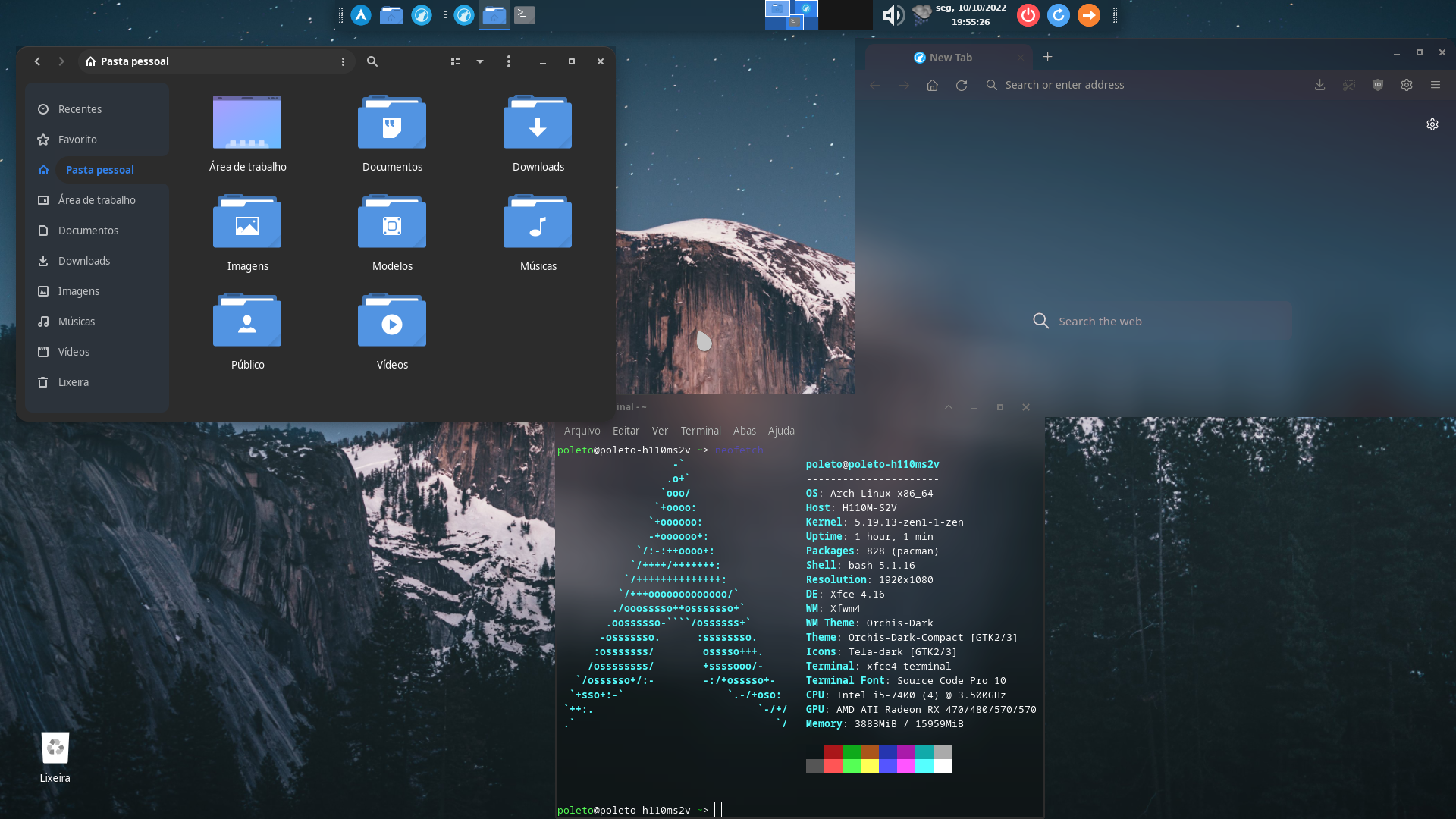Open the Arch Linux application menu
This screenshot has width=1456, height=819.
(361, 15)
